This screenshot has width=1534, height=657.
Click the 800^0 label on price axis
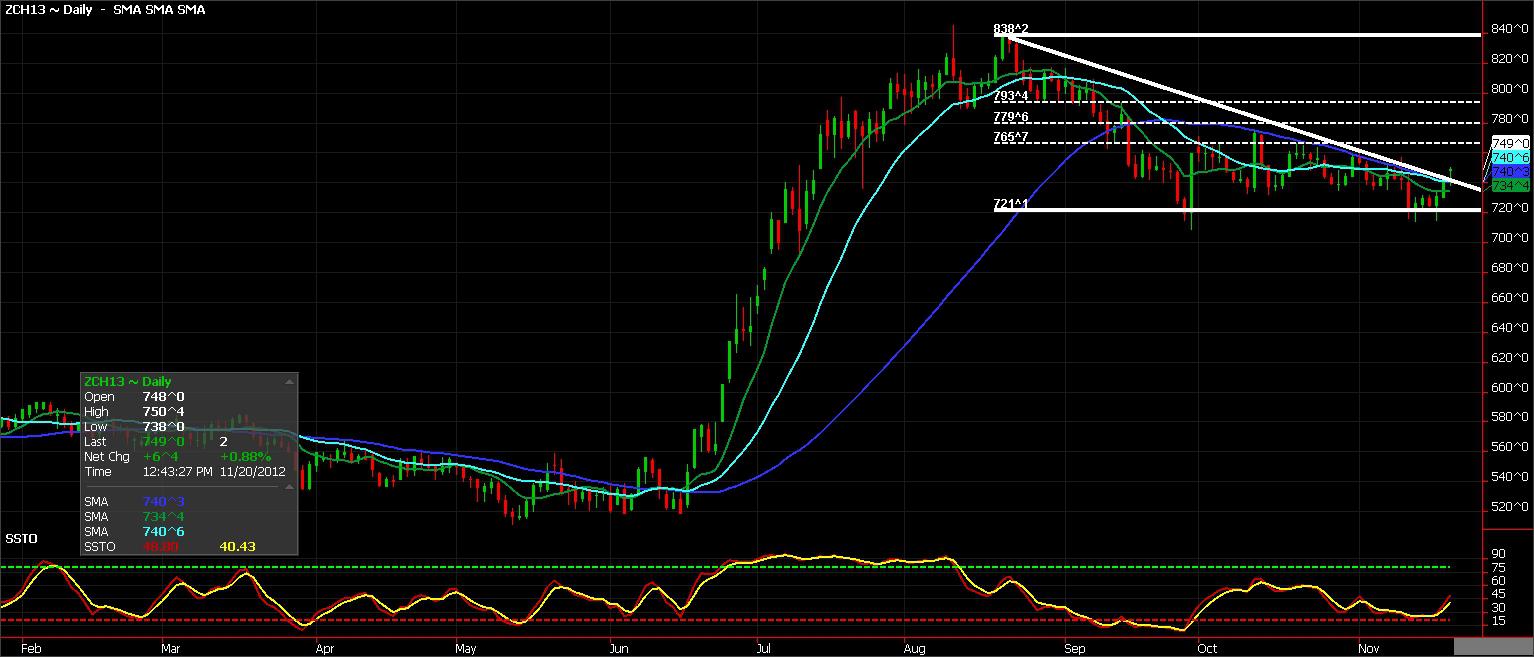[1510, 89]
